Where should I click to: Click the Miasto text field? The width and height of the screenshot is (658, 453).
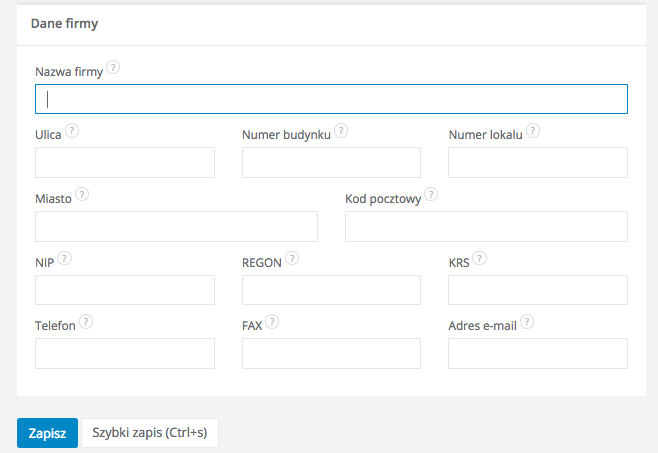(176, 226)
